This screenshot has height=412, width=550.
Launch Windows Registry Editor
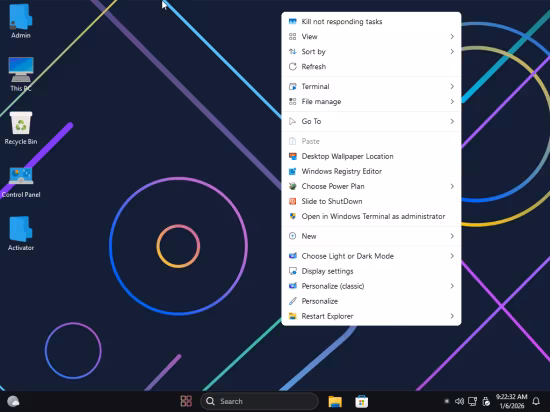(371, 171)
